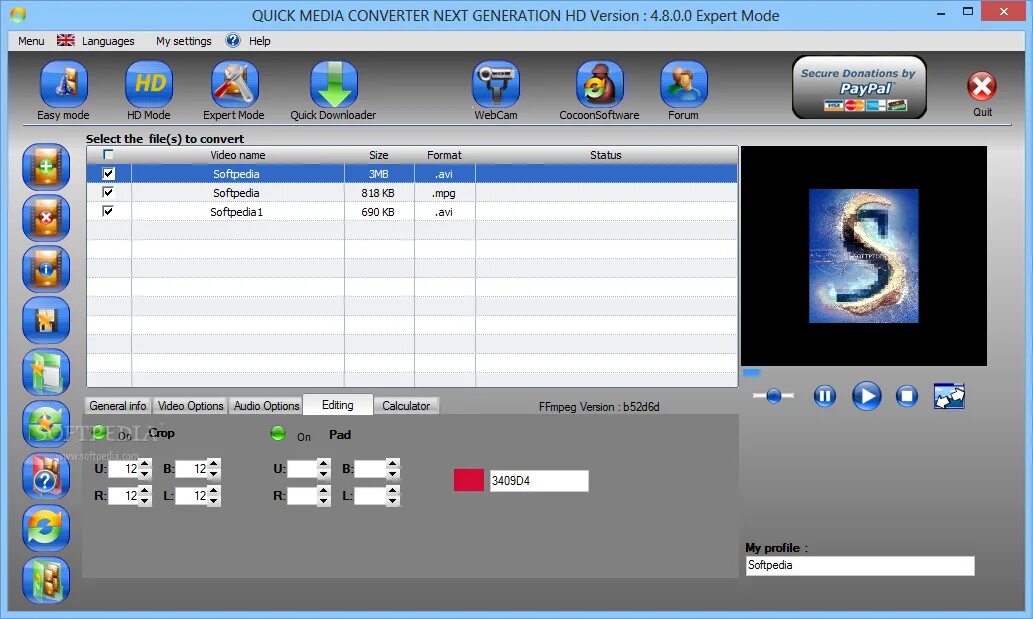Decrease Crop B value with down arrow
The width and height of the screenshot is (1033, 619).
coord(213,473)
